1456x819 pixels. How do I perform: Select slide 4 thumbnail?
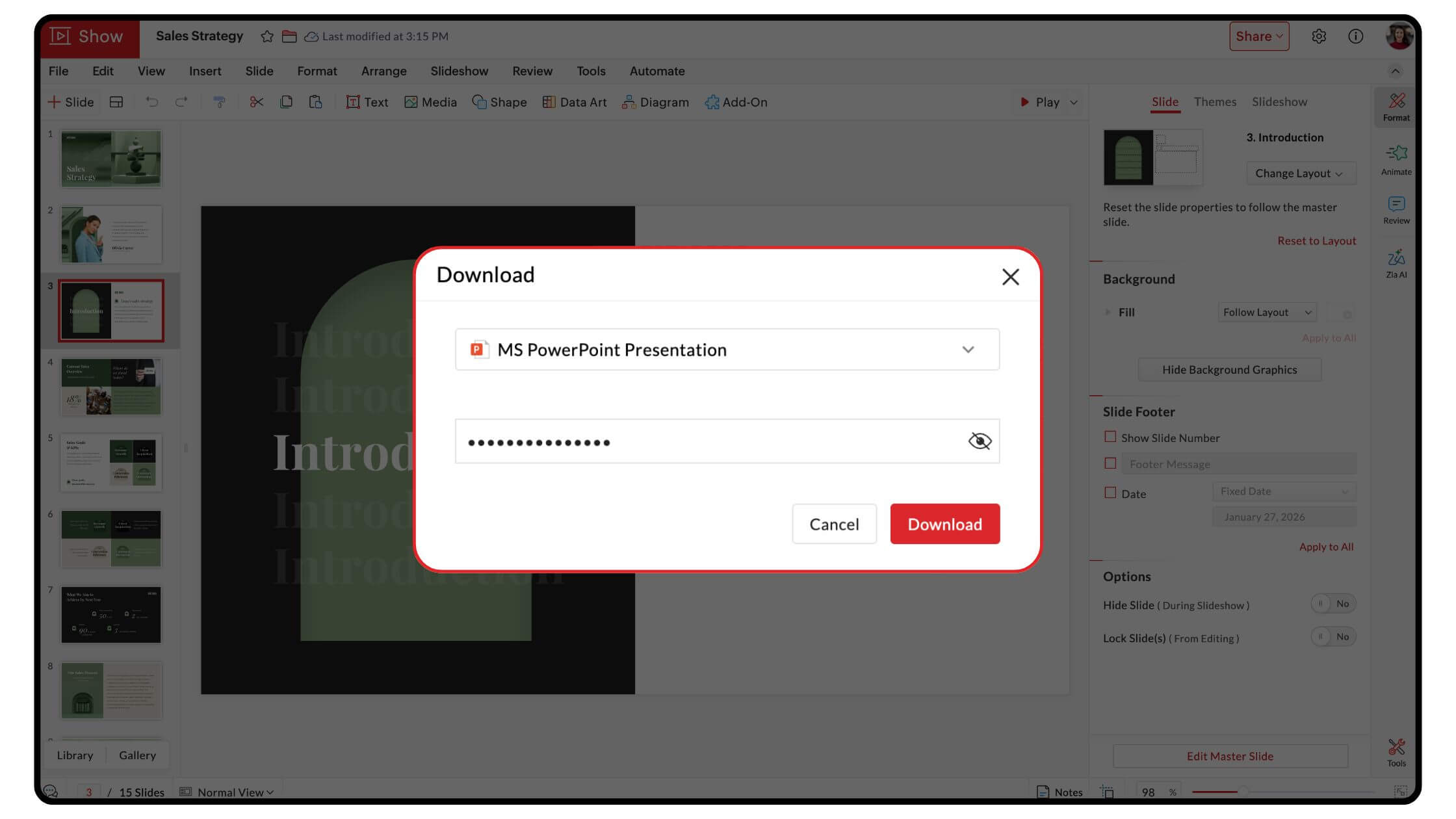(110, 387)
